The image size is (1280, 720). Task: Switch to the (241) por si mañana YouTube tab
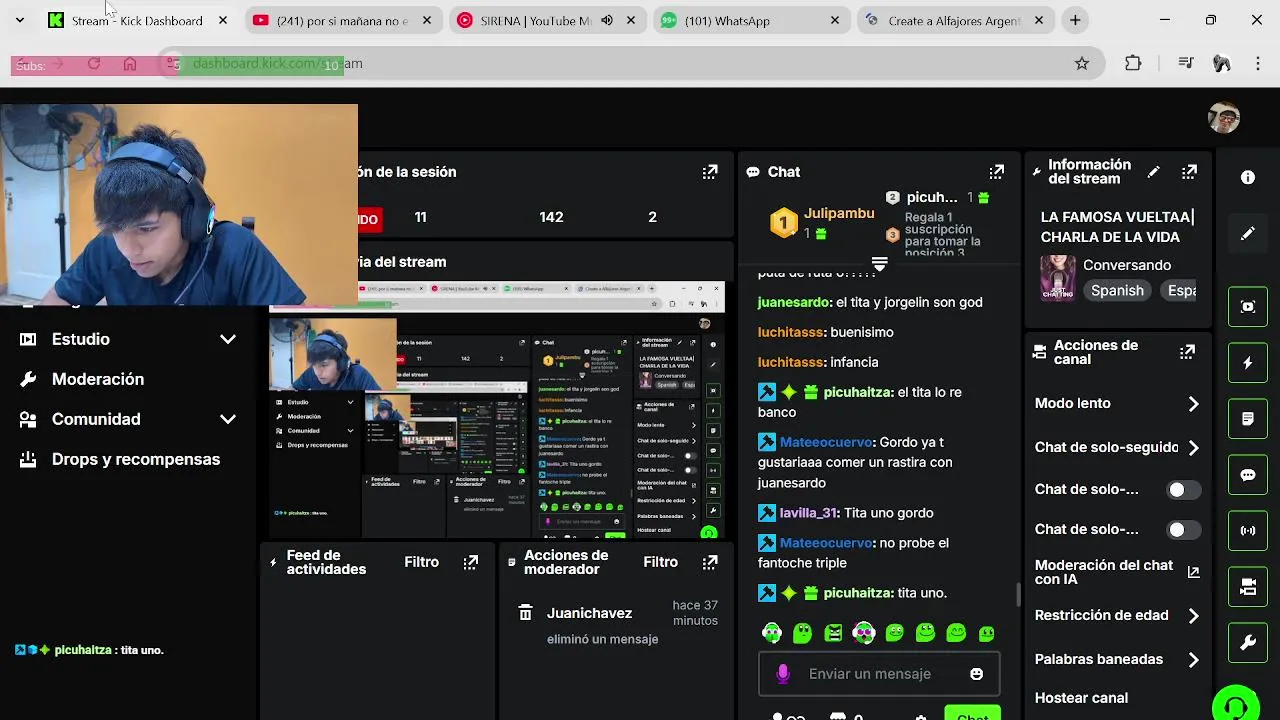click(x=342, y=20)
